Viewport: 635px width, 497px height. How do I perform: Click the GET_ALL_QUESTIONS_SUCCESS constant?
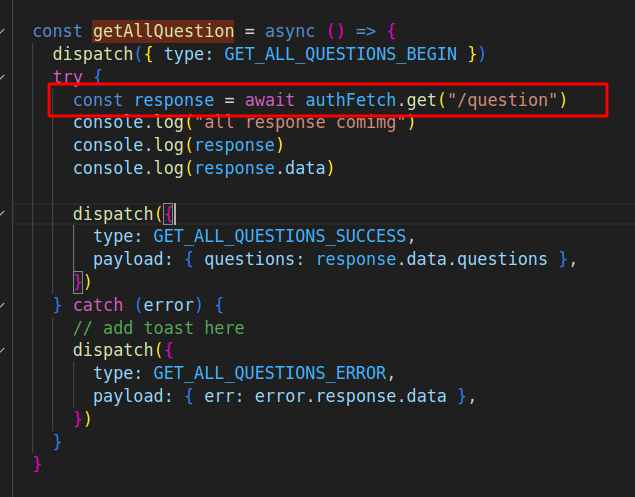click(279, 236)
